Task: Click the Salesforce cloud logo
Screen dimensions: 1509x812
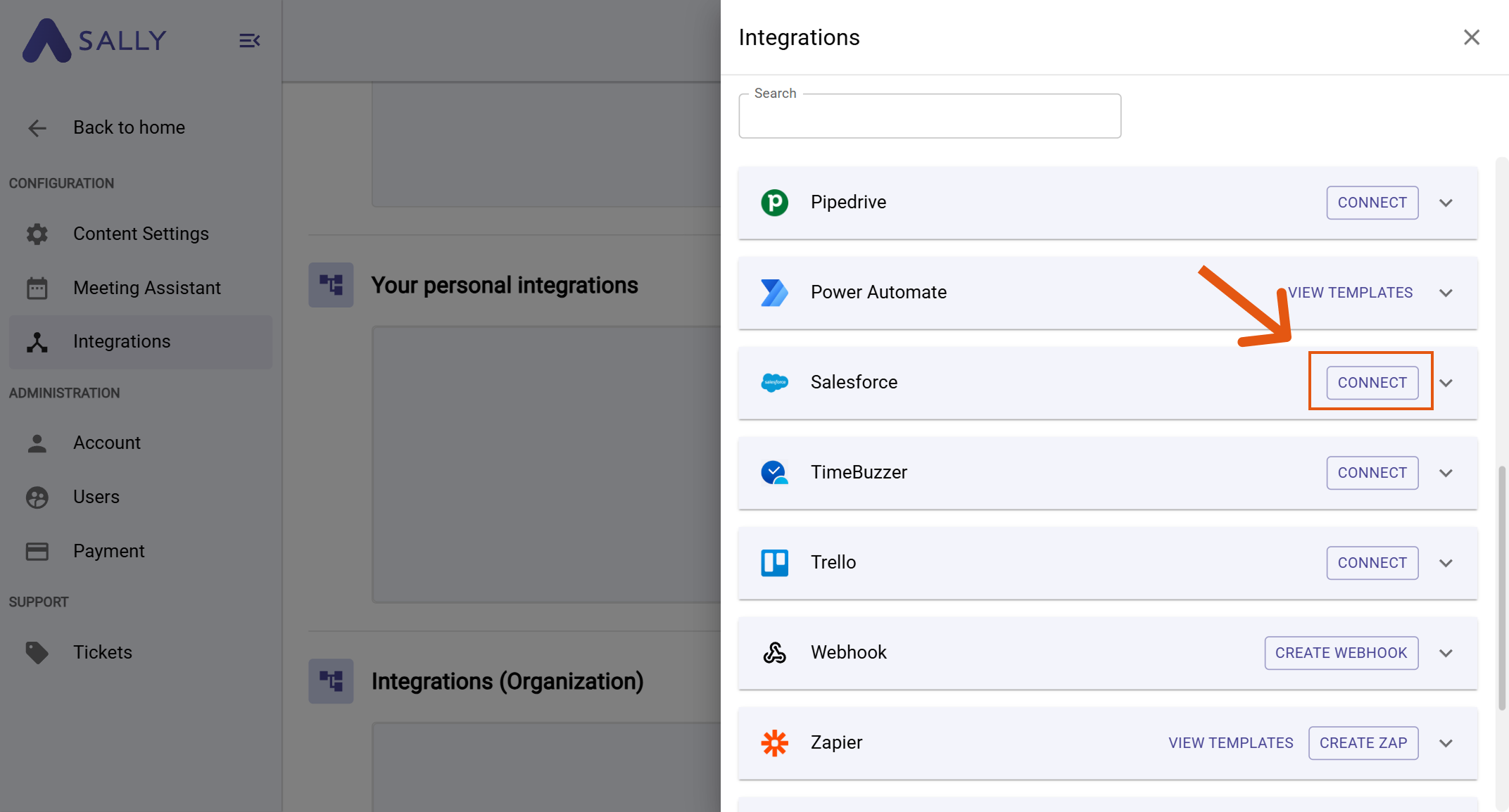Action: click(774, 383)
